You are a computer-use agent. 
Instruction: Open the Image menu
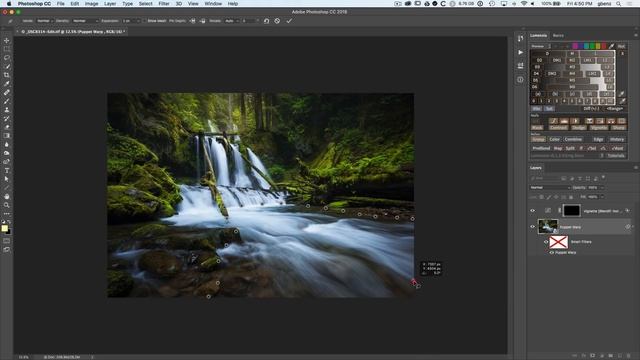tap(91, 3)
